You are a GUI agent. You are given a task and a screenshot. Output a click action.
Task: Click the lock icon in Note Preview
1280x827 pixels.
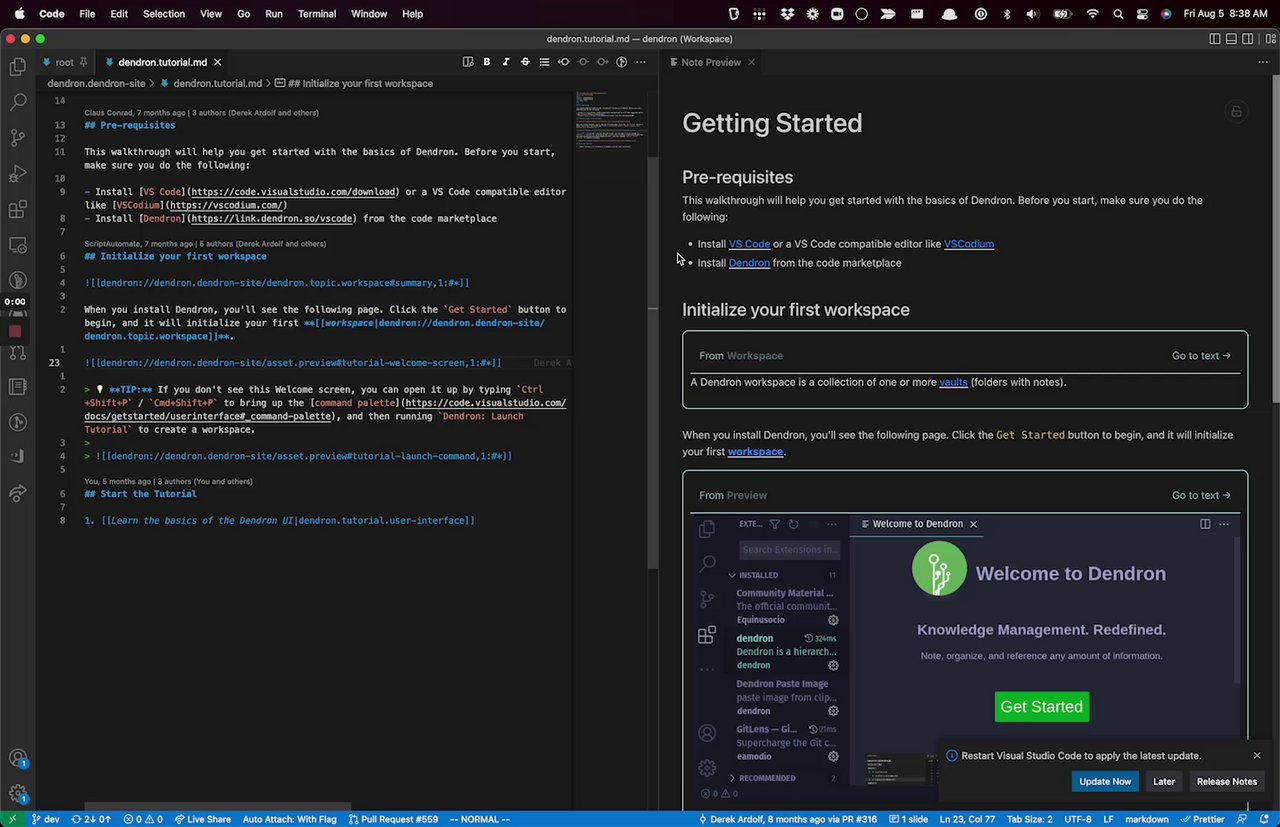(x=1237, y=112)
